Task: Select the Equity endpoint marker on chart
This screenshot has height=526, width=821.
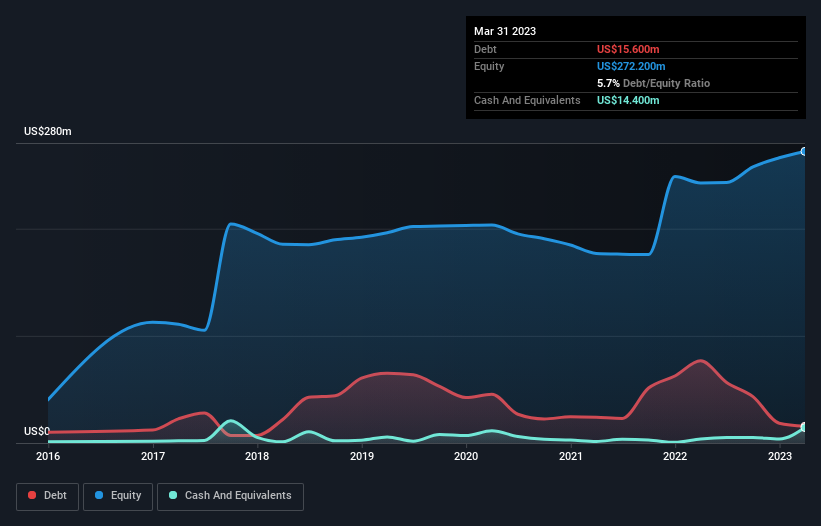Action: point(804,151)
